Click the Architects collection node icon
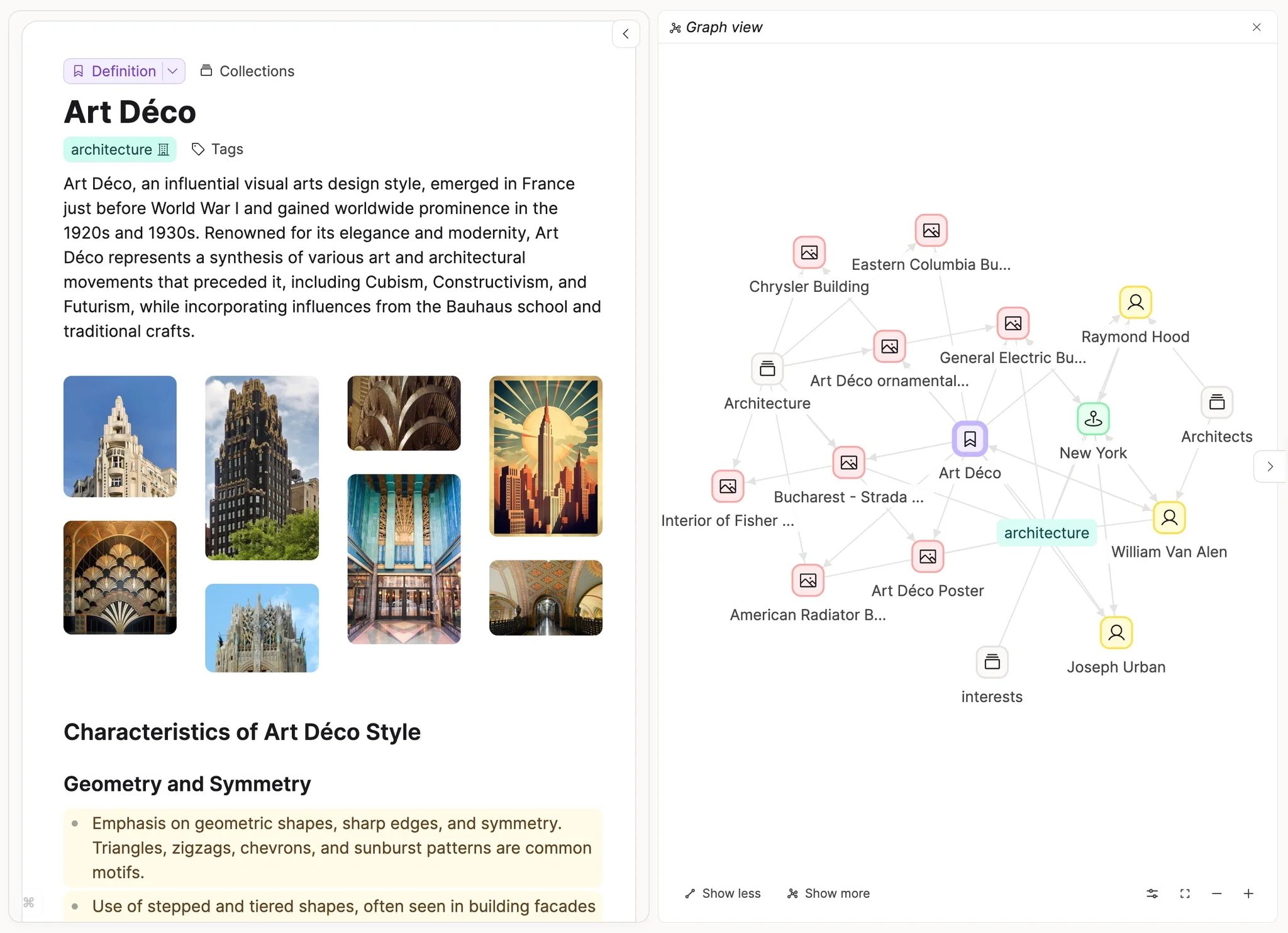1288x933 pixels. point(1216,403)
